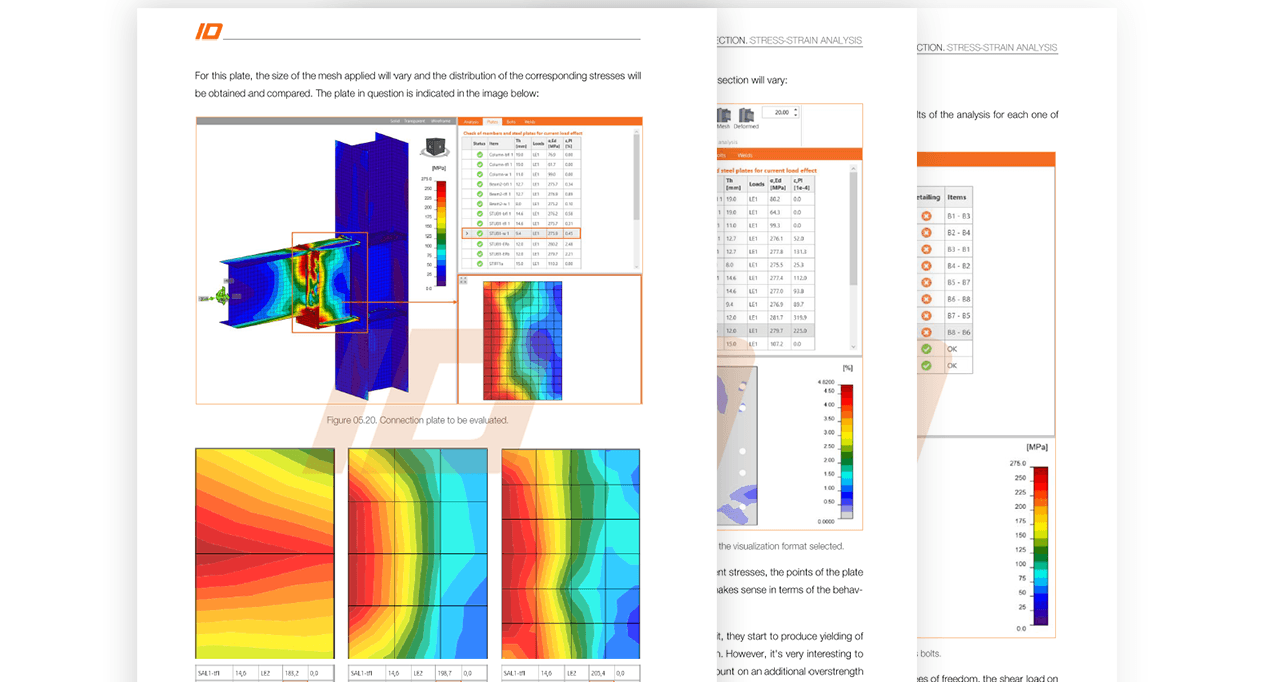Click the green check status for Column-bfl 1
Screen dimensions: 1280x682
[x=480, y=154]
